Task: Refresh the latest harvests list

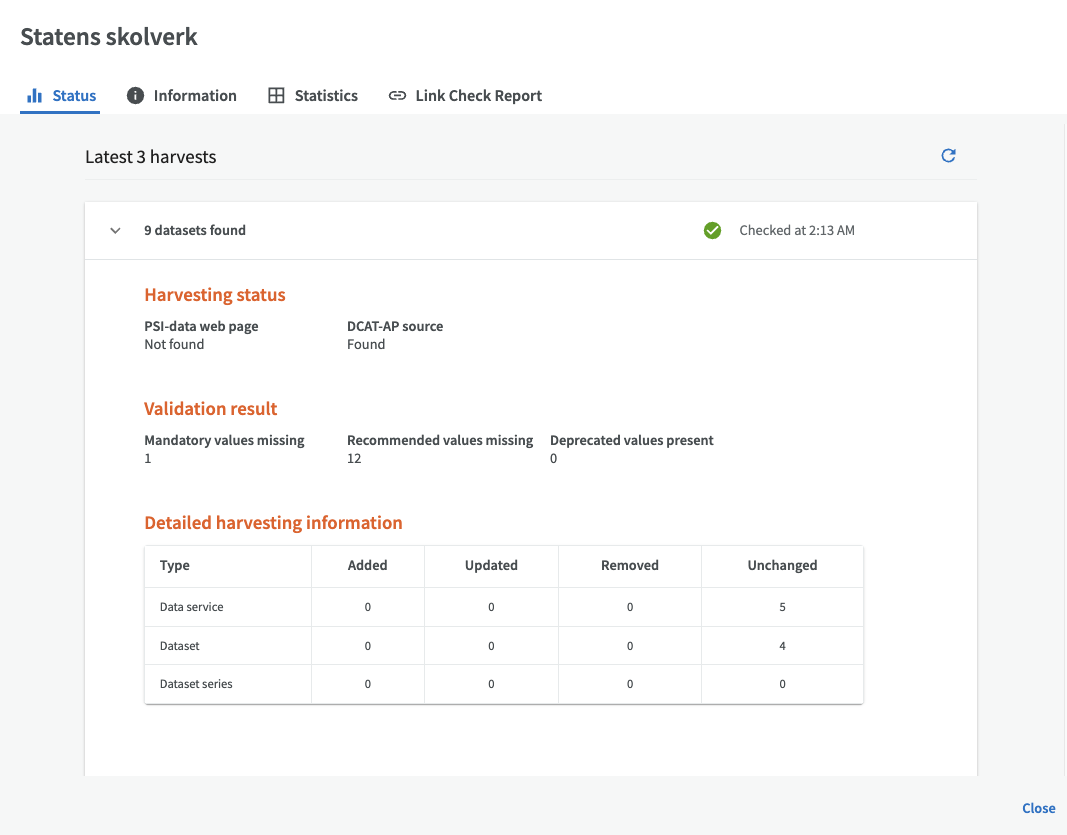Action: pyautogui.click(x=948, y=156)
